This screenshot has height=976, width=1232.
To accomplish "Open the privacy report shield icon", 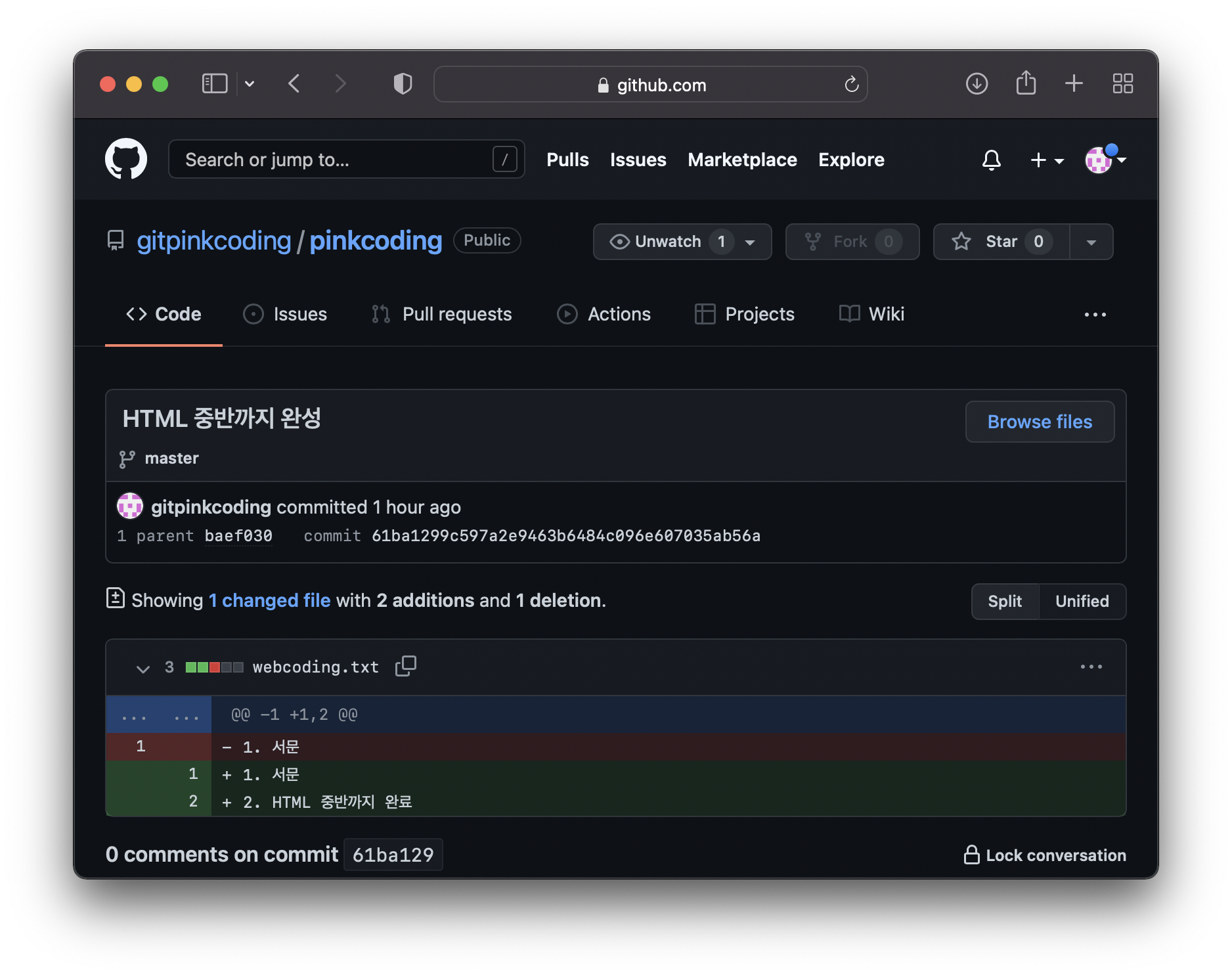I will tap(403, 84).
